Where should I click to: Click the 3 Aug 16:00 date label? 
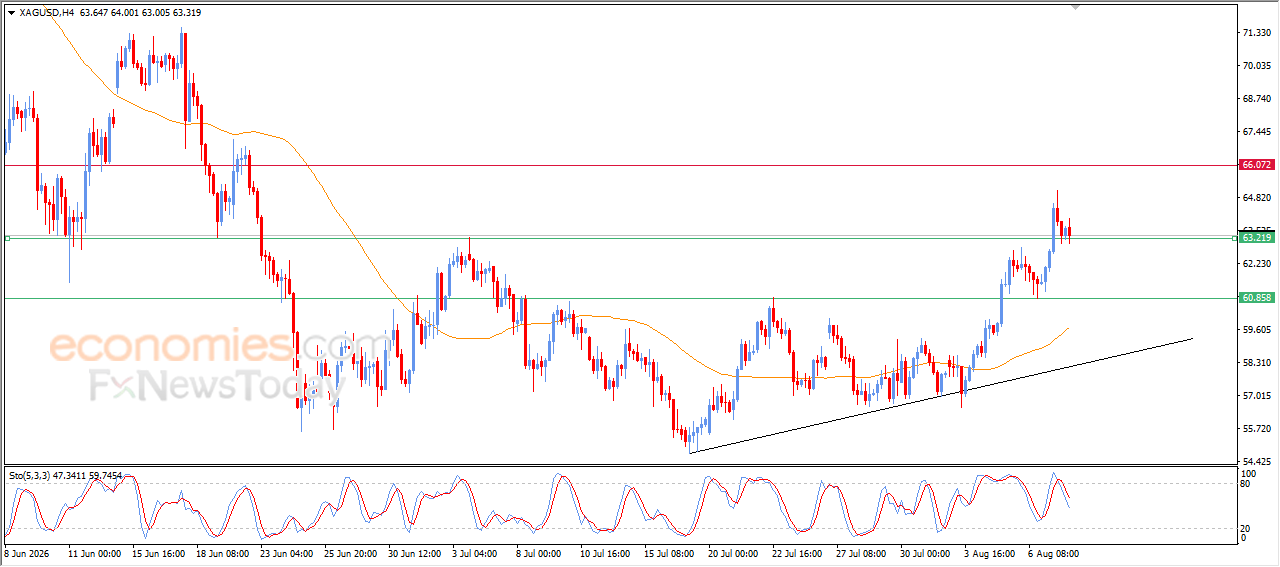click(990, 552)
